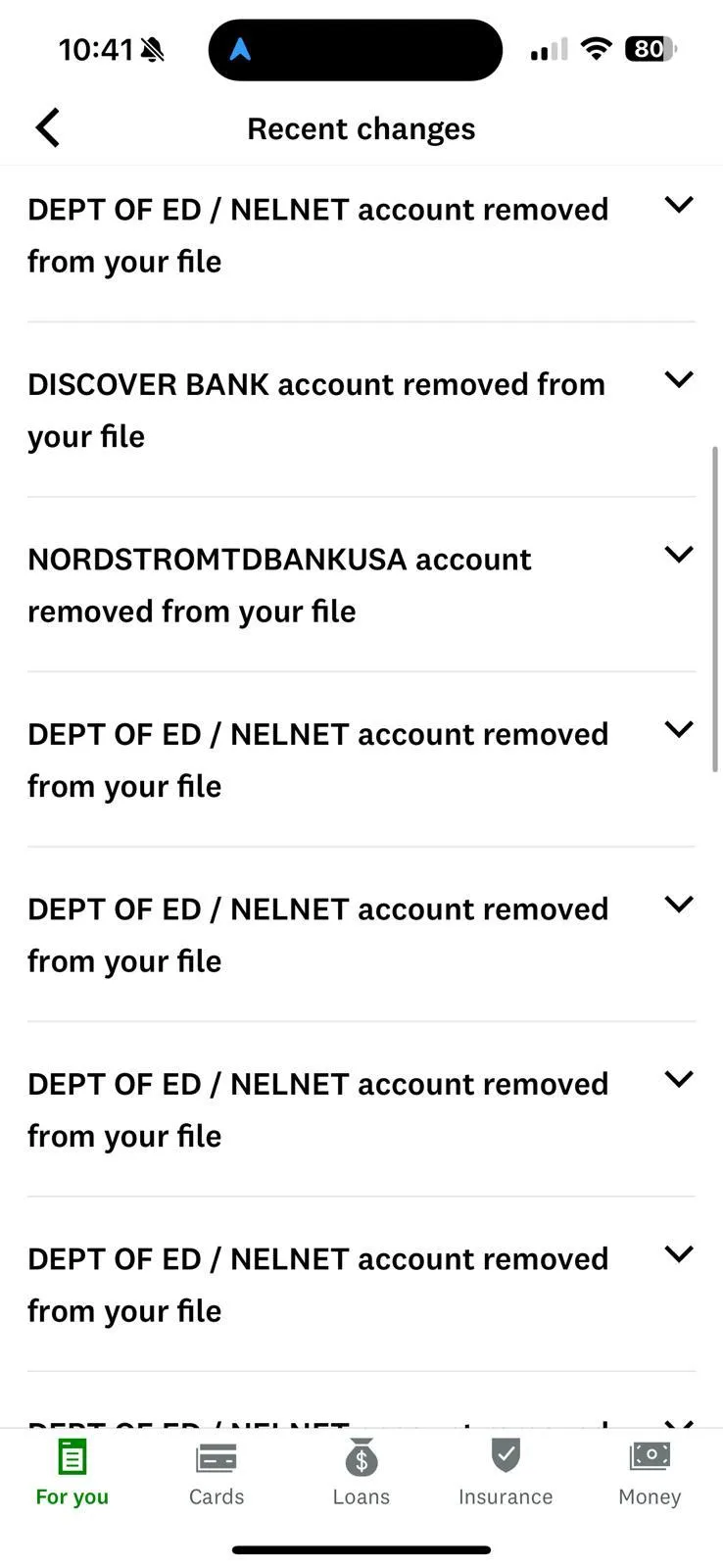This screenshot has width=723, height=1568.
Task: Switch to the Loans tab label
Action: pos(361,1496)
